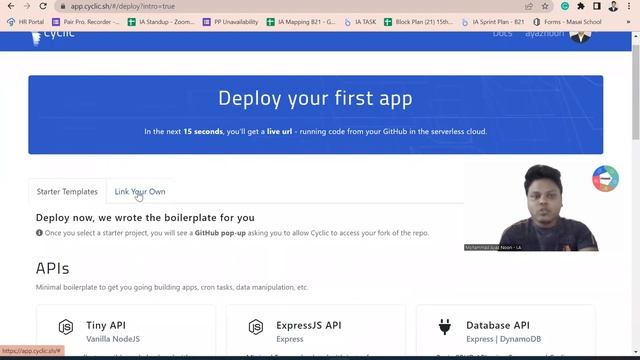Screen dimensions: 640x360
Task: Click the Database API plug icon
Action: (445, 327)
